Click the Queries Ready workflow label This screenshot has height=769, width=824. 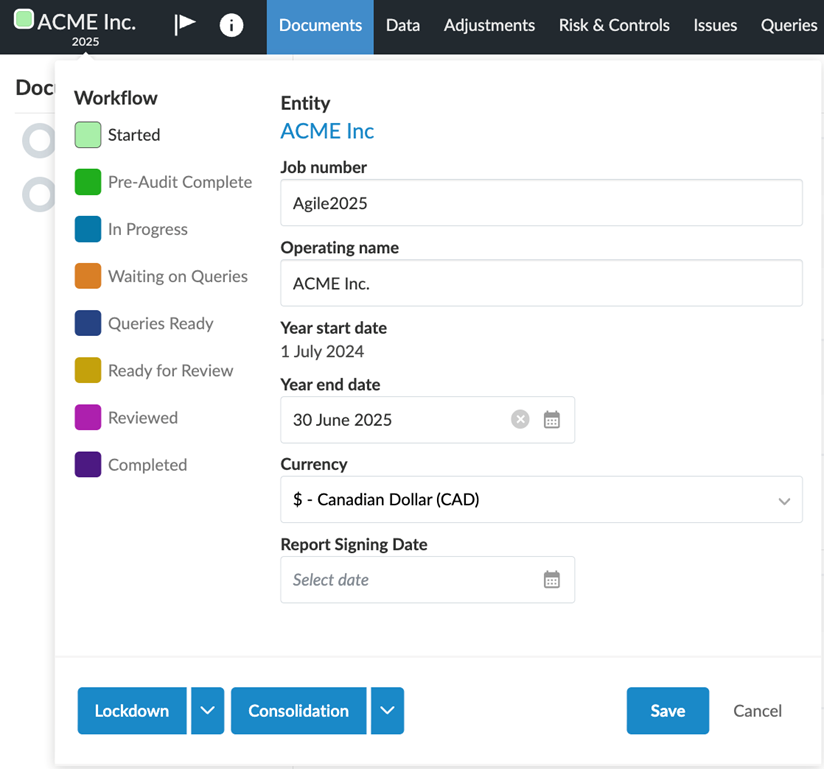(160, 323)
